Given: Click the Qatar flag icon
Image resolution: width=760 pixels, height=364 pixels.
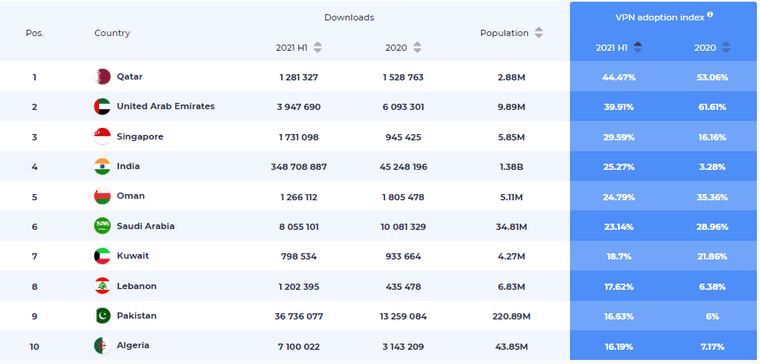Looking at the screenshot, I should tap(102, 77).
